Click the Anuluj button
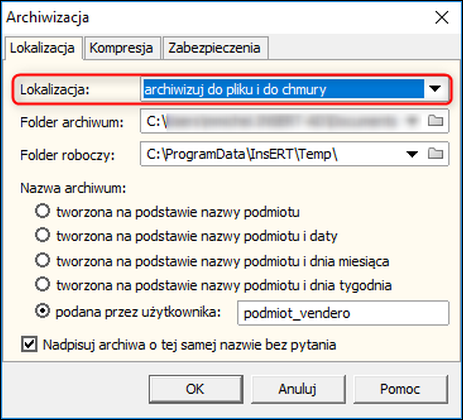This screenshot has width=463, height=420. click(x=298, y=389)
